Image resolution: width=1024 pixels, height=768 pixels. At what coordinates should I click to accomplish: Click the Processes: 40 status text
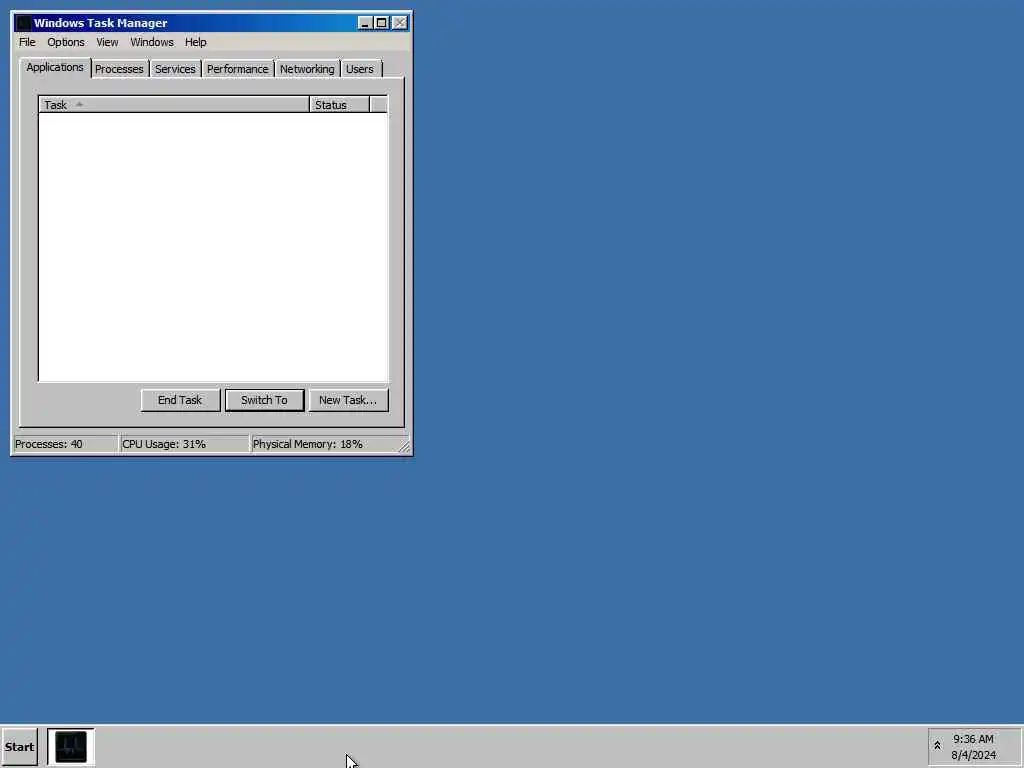[49, 444]
